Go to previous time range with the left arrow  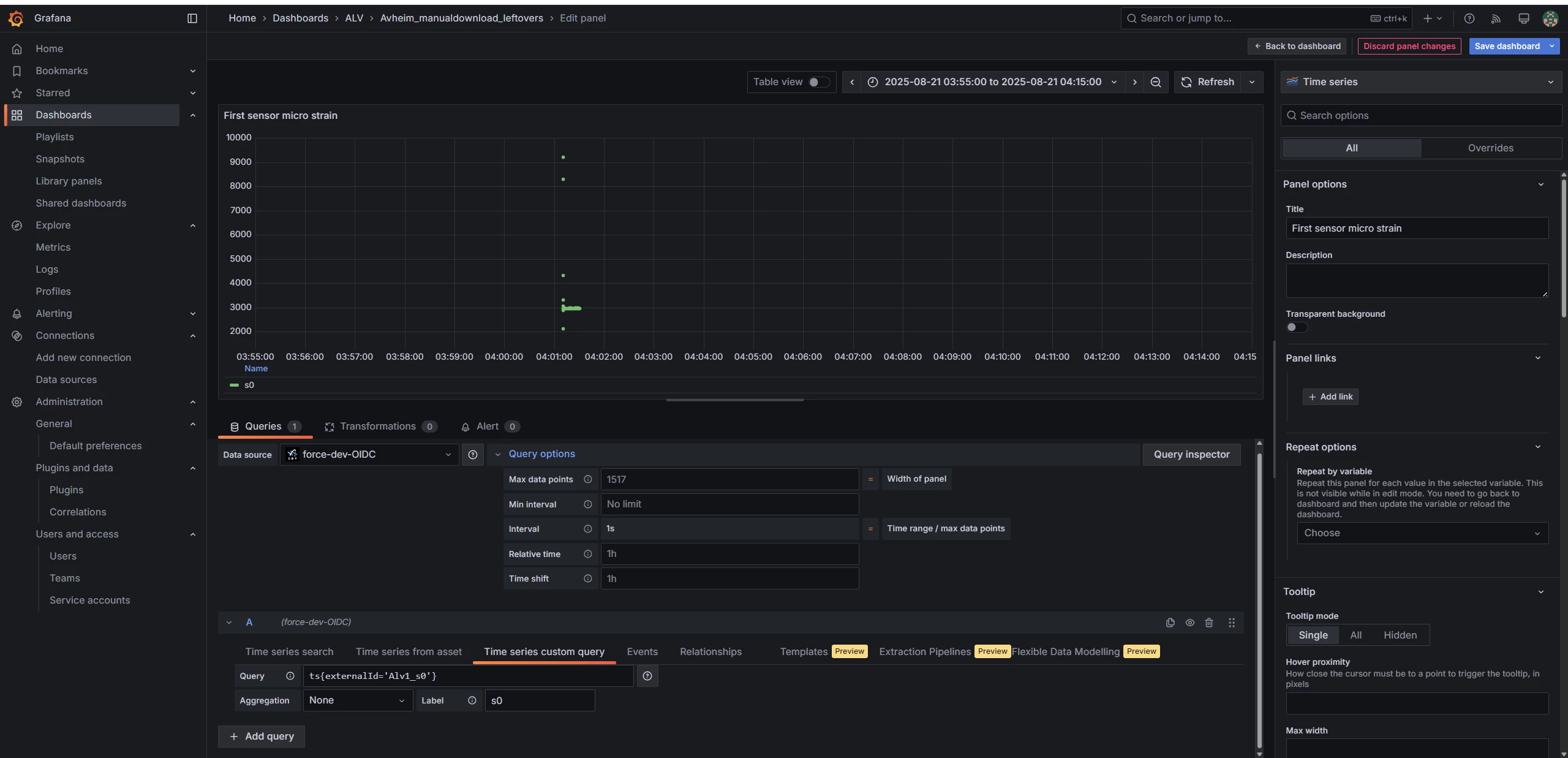click(851, 82)
